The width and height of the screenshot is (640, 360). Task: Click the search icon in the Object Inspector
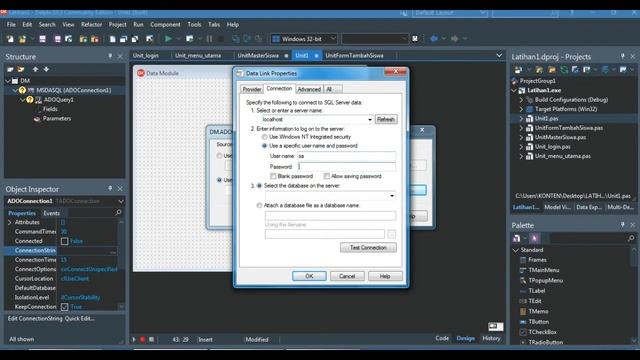(x=118, y=212)
